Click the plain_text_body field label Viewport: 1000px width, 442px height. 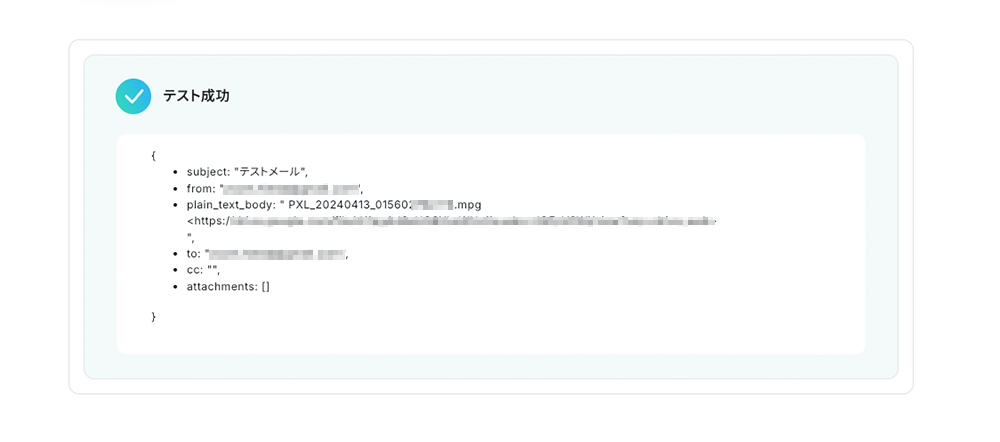coord(232,205)
